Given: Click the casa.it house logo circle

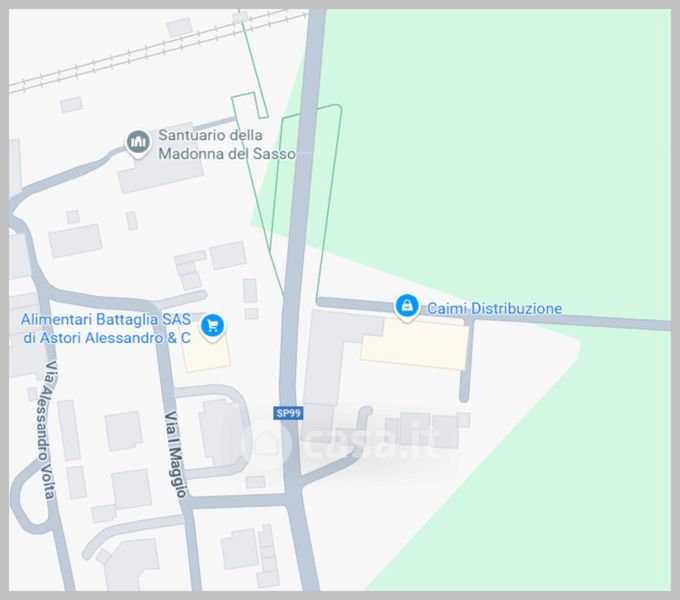Looking at the screenshot, I should (266, 443).
